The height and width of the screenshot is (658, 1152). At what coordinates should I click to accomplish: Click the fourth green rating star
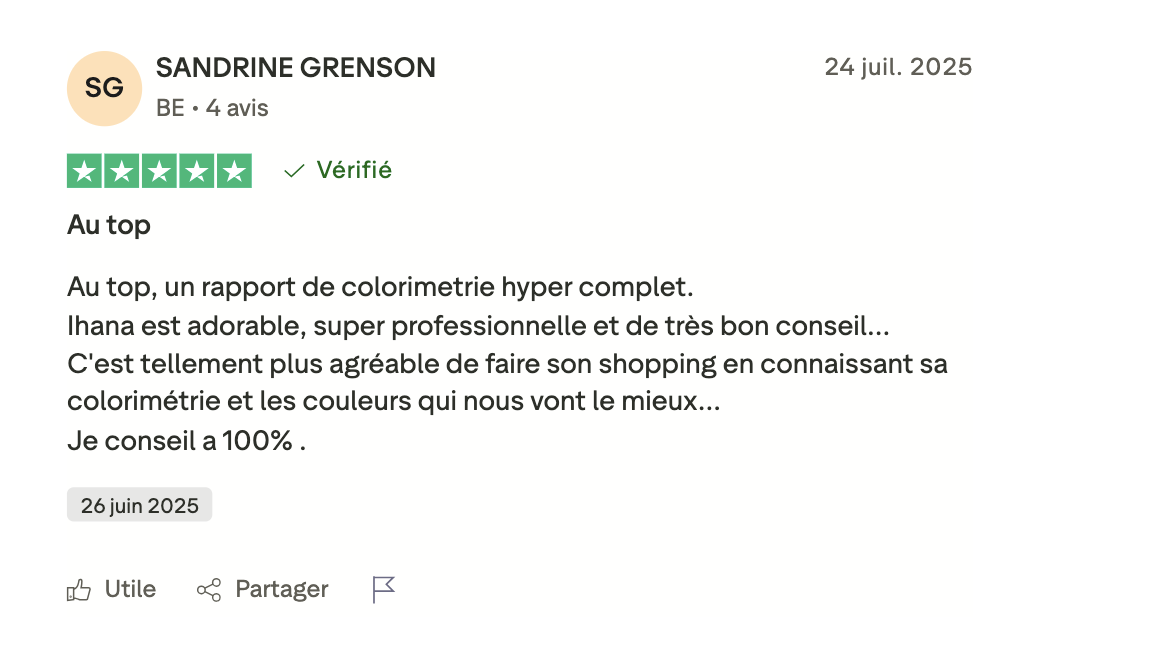point(196,171)
